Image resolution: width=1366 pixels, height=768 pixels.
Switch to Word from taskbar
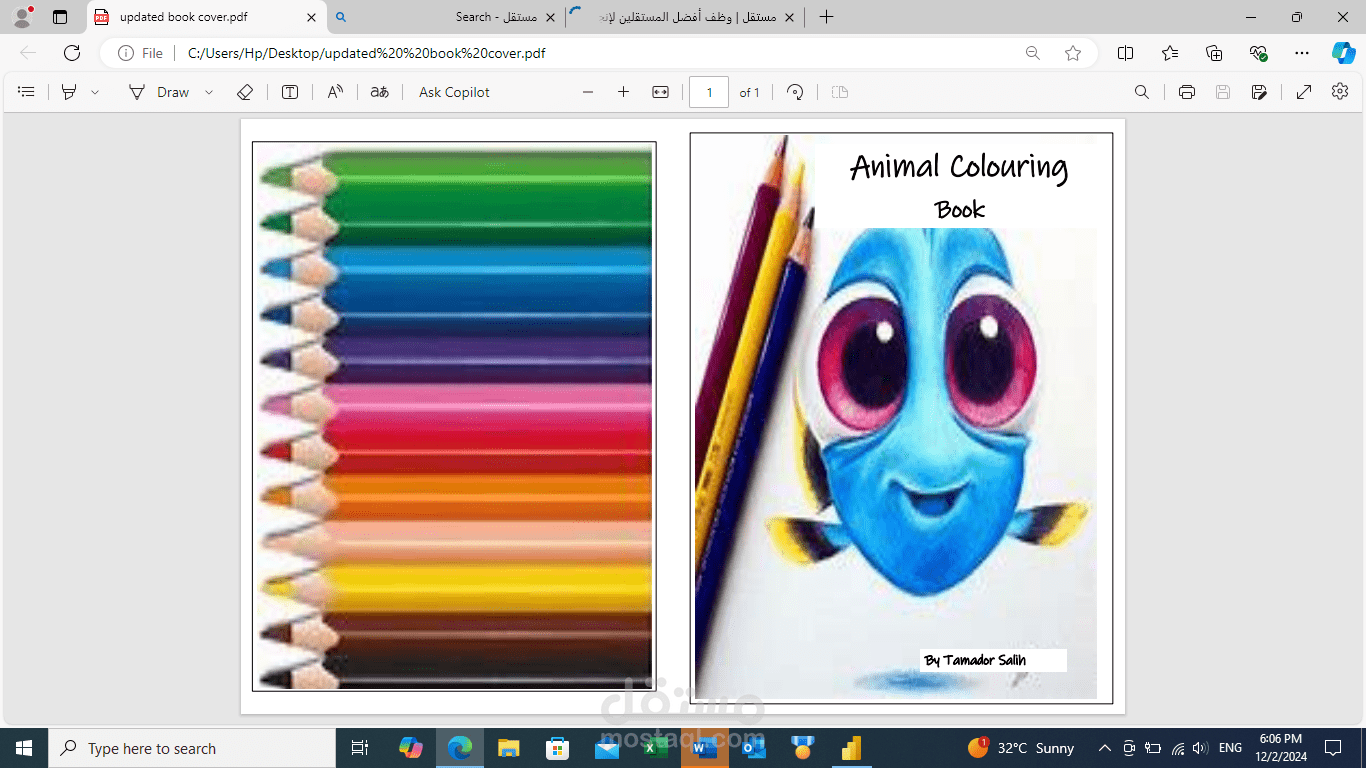(705, 748)
